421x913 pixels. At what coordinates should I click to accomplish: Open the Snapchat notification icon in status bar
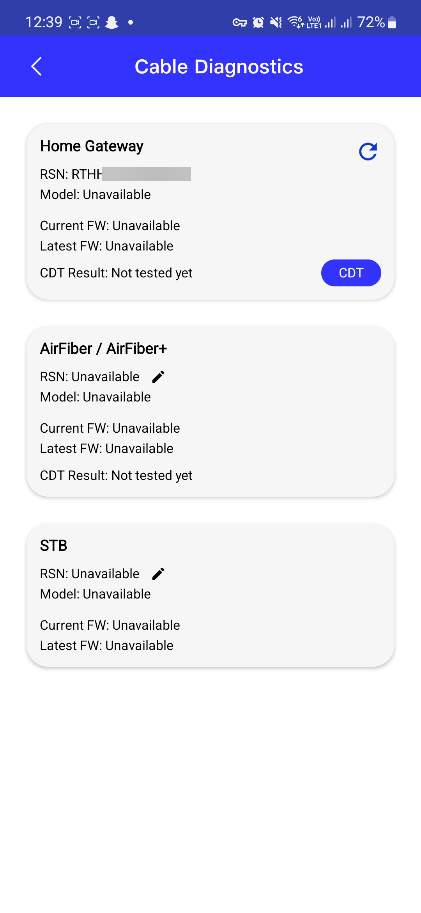pos(111,22)
